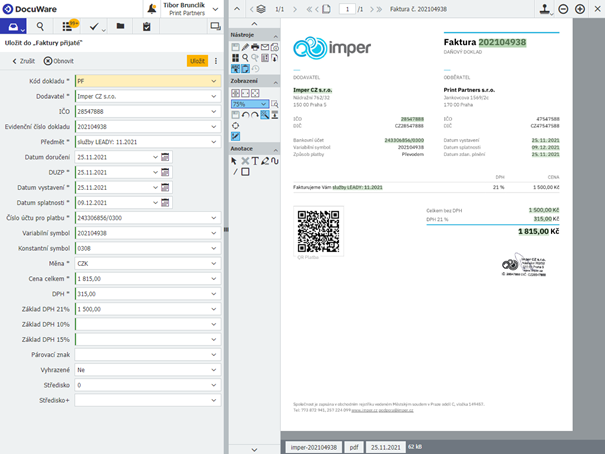
Task: Expand the Dodavatel dropdown
Action: coord(214,96)
